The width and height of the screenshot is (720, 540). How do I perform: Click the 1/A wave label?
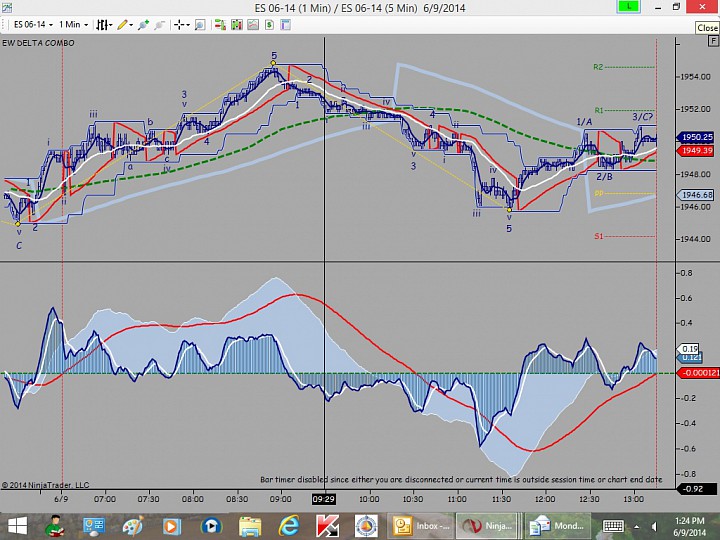[584, 122]
